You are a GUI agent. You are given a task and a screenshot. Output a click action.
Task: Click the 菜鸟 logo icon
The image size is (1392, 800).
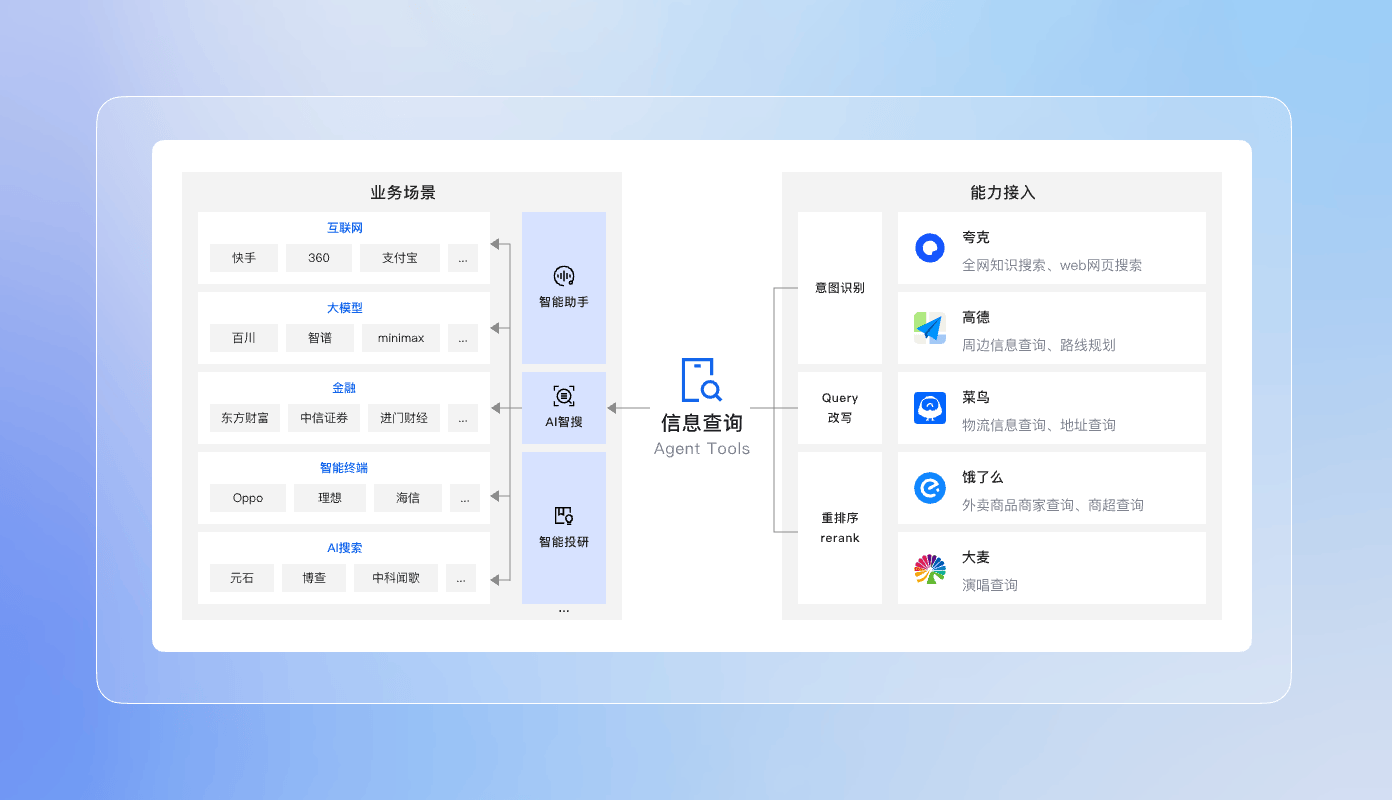click(x=930, y=408)
